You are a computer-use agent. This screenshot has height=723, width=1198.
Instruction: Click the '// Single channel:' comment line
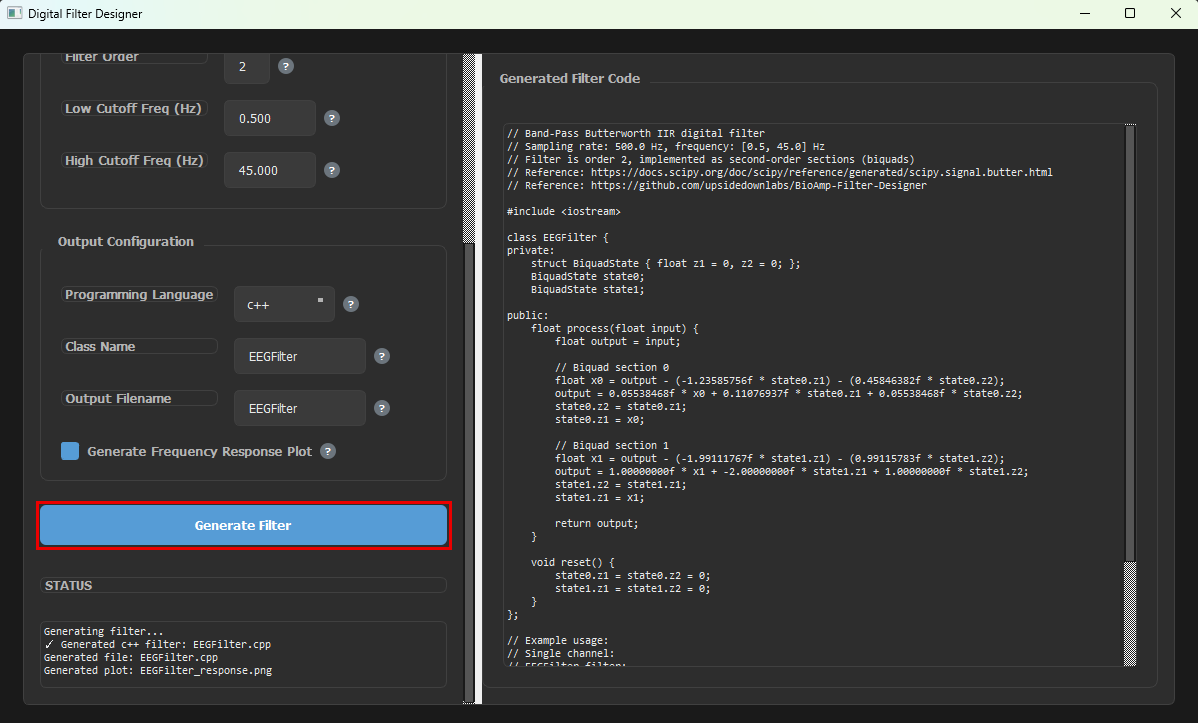(x=561, y=653)
